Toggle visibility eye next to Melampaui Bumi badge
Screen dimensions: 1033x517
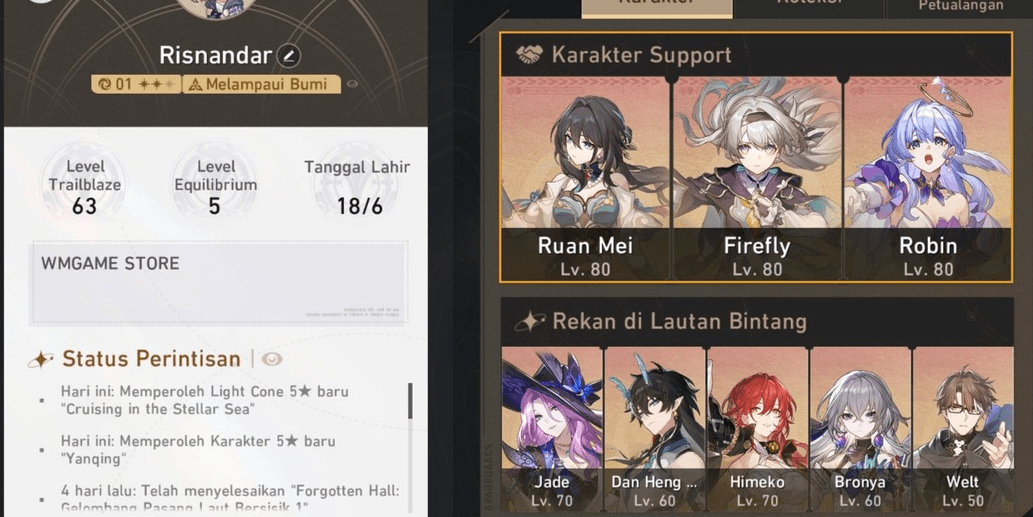point(352,84)
